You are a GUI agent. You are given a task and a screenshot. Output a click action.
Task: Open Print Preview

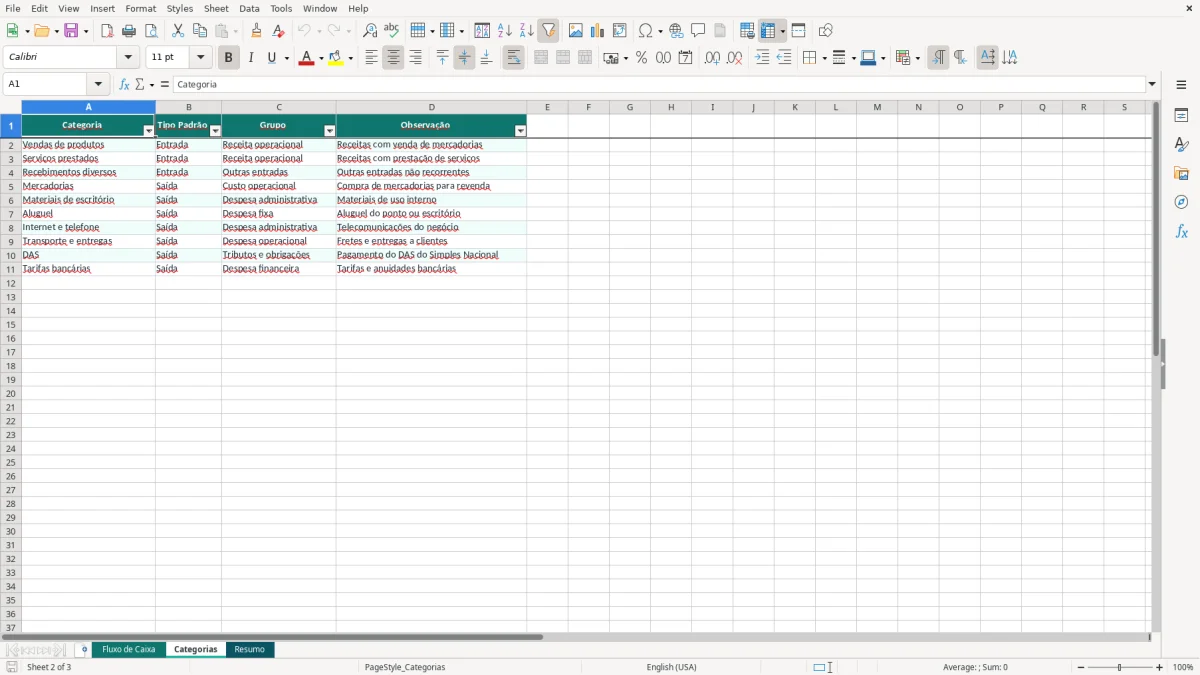click(x=151, y=31)
